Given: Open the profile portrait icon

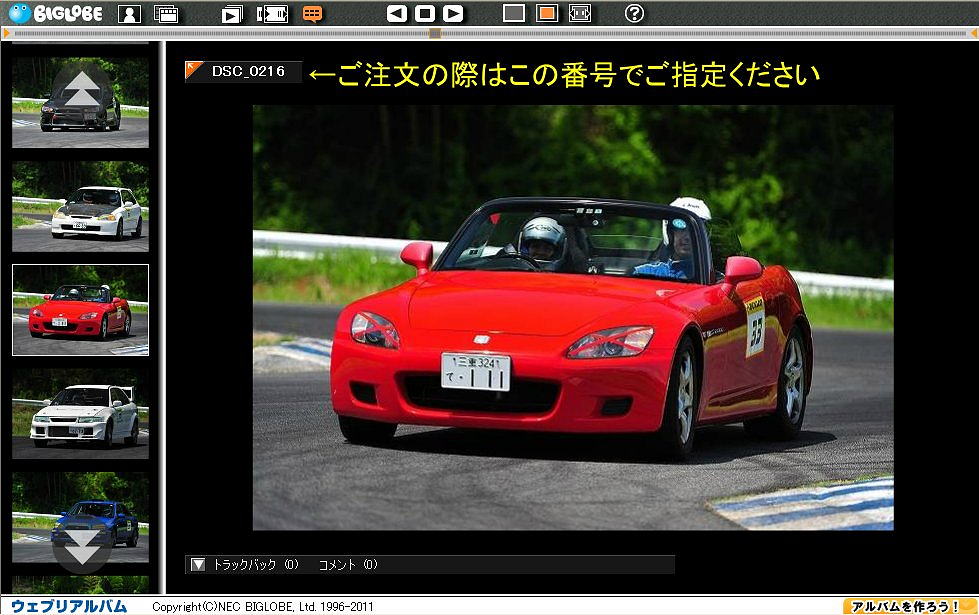Looking at the screenshot, I should [x=129, y=14].
